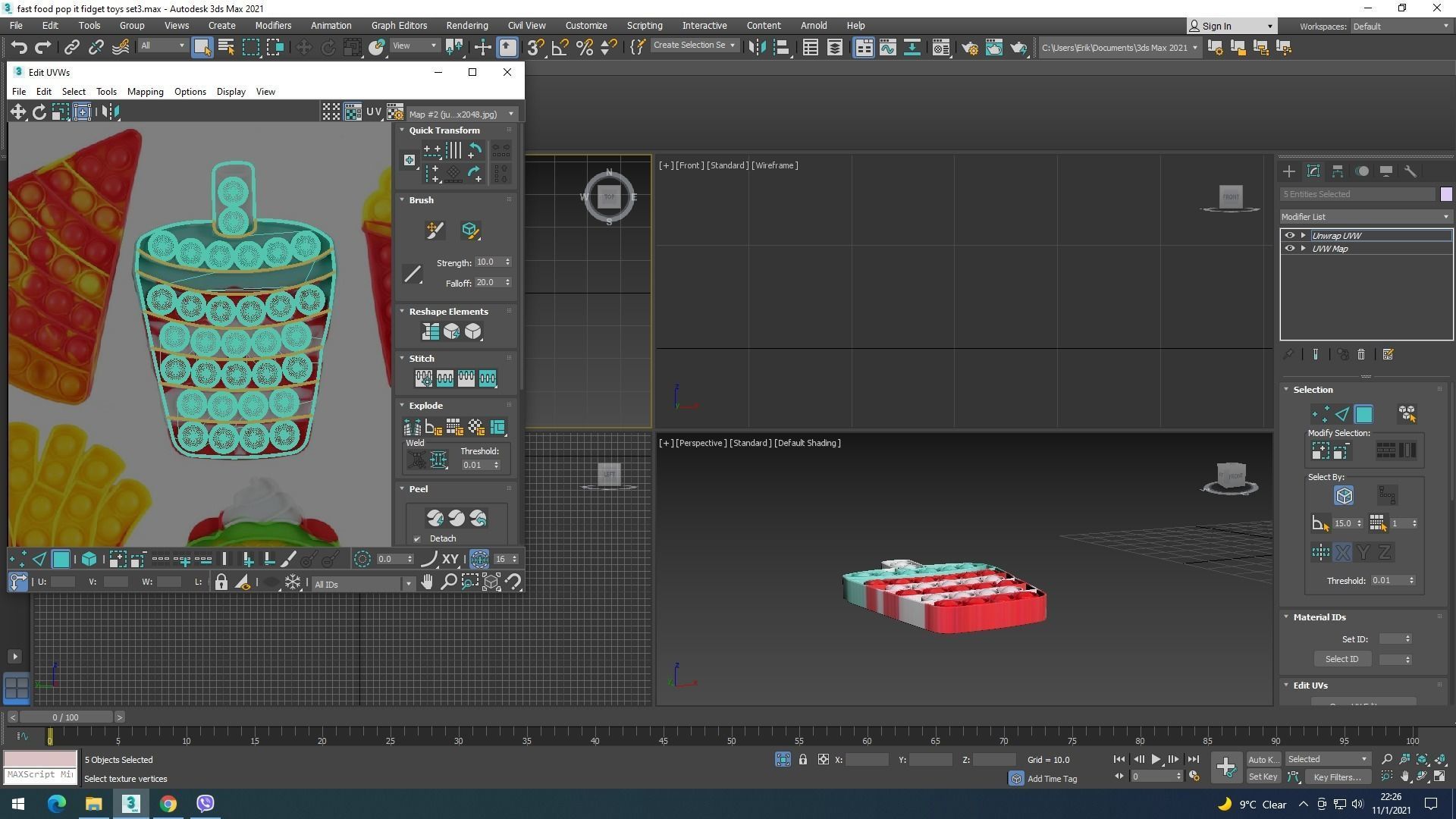Open the Mapping menu in Edit UVWs

(145, 92)
